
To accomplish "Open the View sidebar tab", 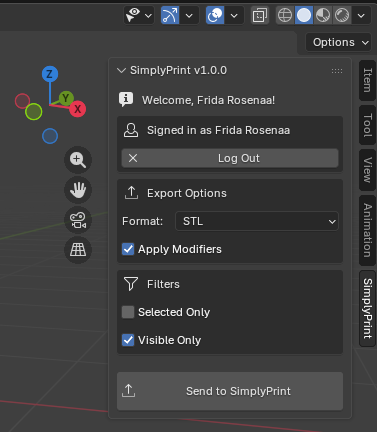I will pyautogui.click(x=367, y=170).
